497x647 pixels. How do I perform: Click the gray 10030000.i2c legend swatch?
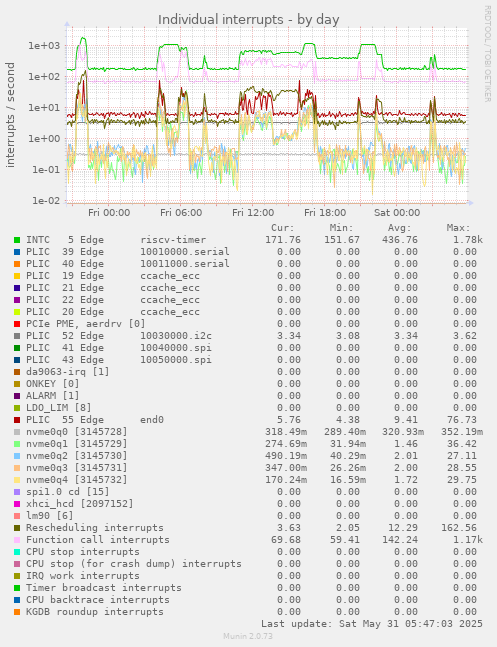[17, 336]
